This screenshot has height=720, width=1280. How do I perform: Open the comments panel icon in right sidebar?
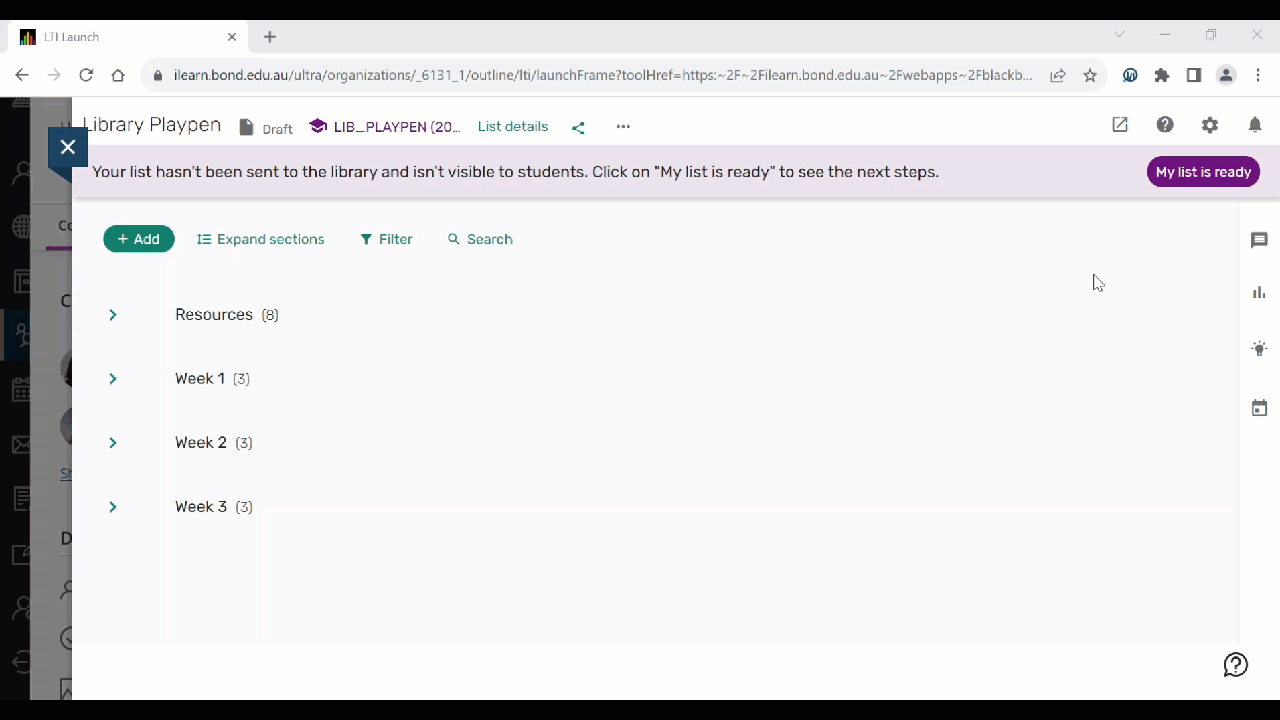pyautogui.click(x=1259, y=240)
